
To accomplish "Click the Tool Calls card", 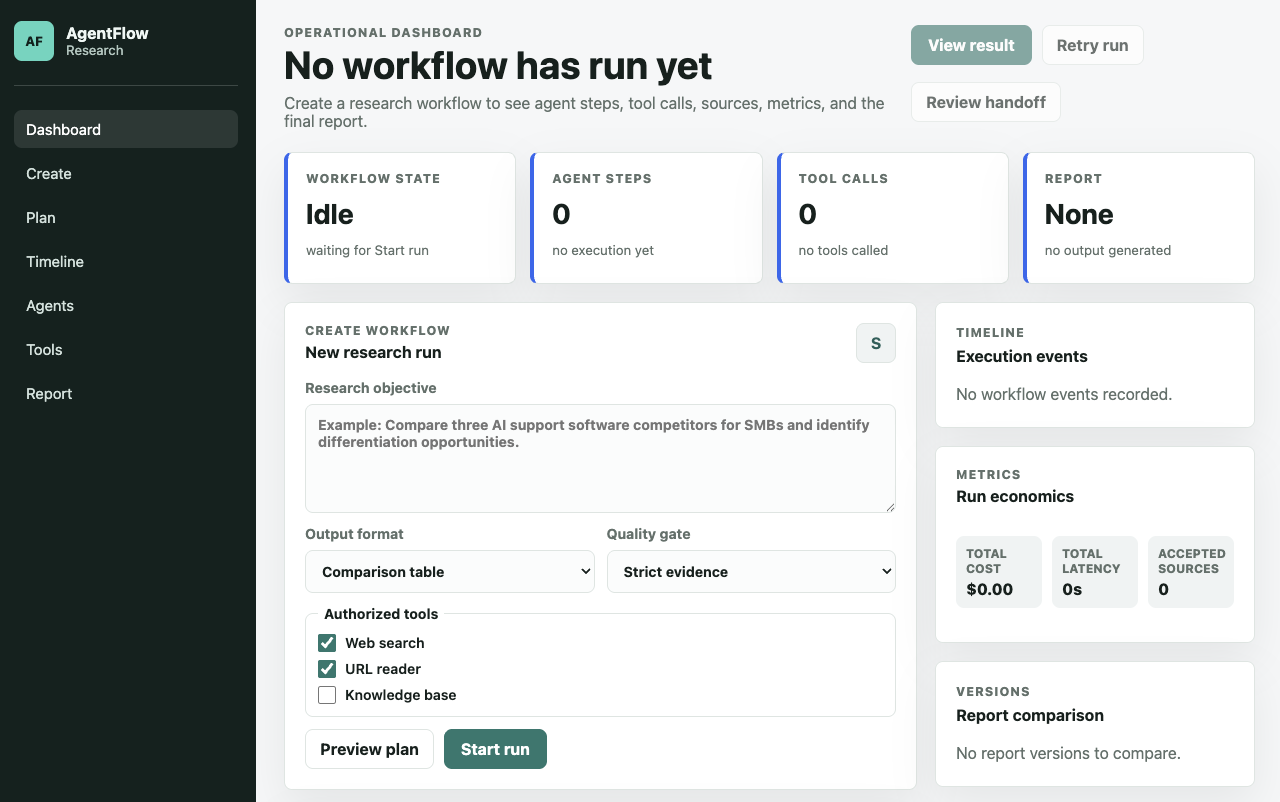I will point(892,218).
